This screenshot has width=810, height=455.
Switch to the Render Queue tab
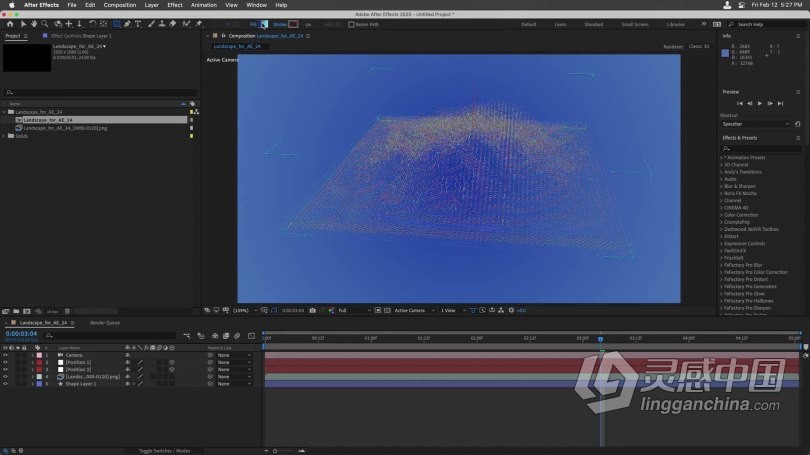coord(105,323)
